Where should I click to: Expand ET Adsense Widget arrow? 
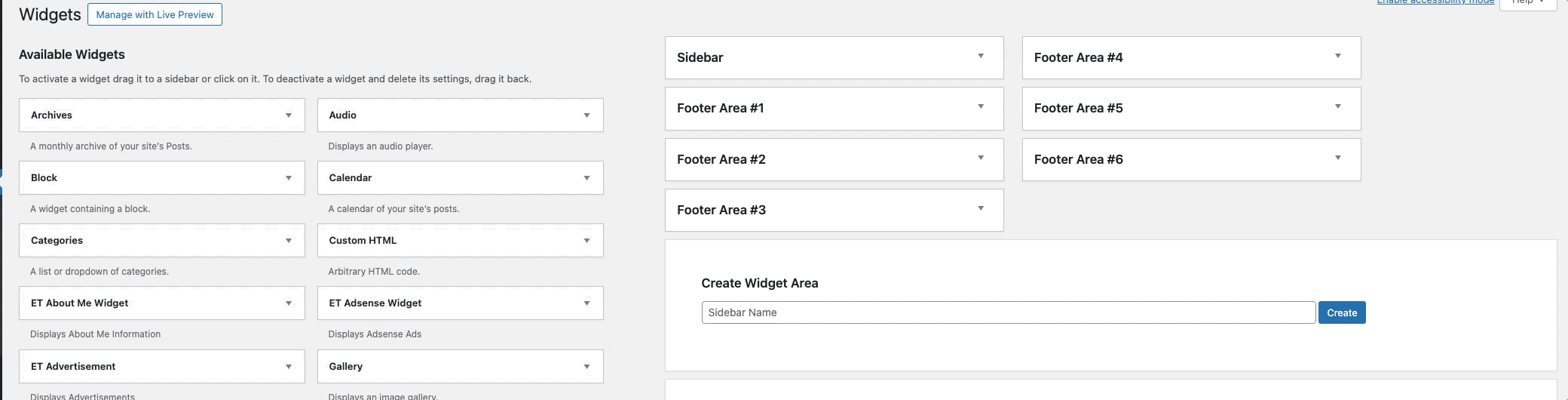(x=586, y=303)
